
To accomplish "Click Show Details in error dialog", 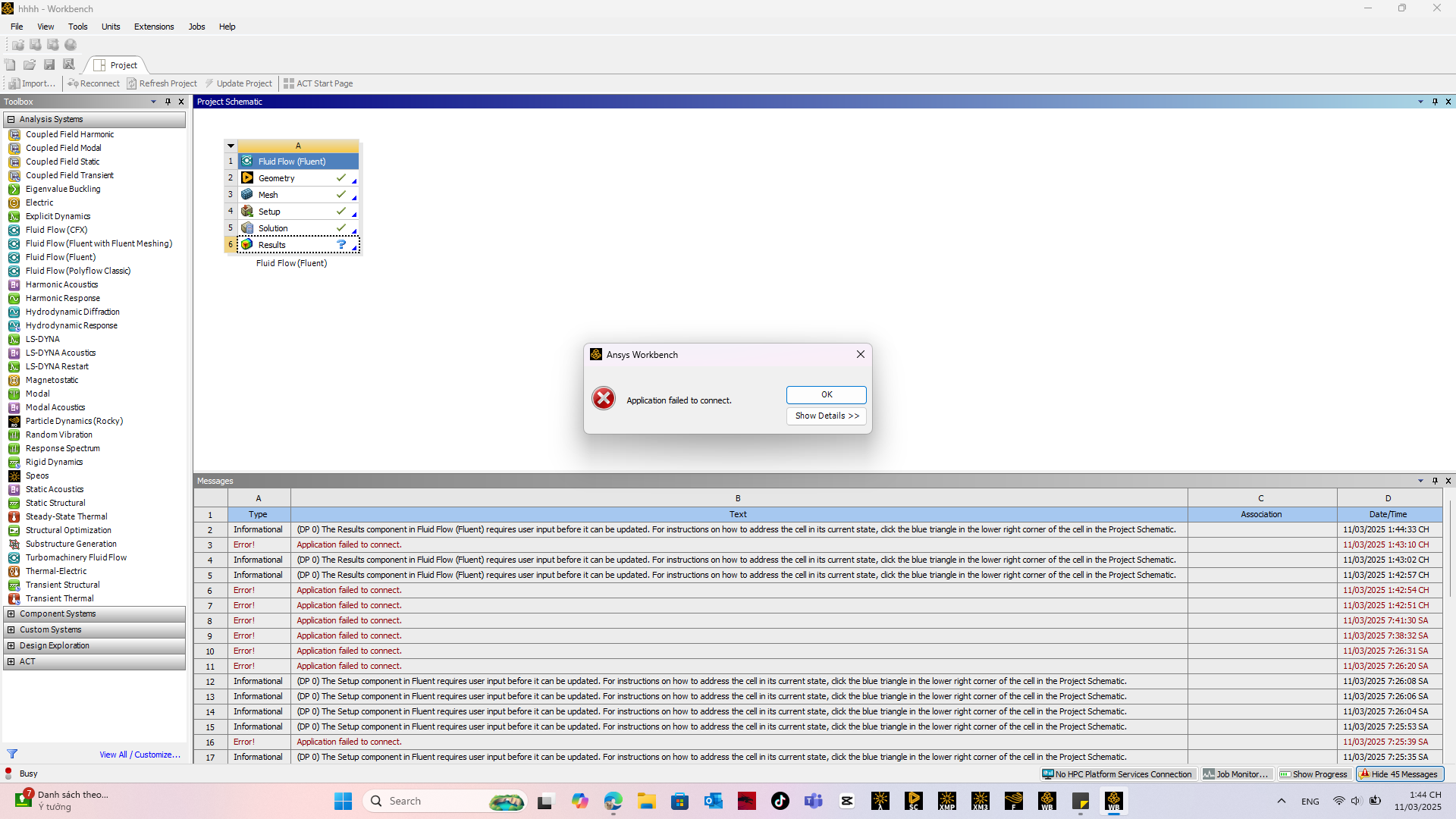I will pyautogui.click(x=826, y=416).
